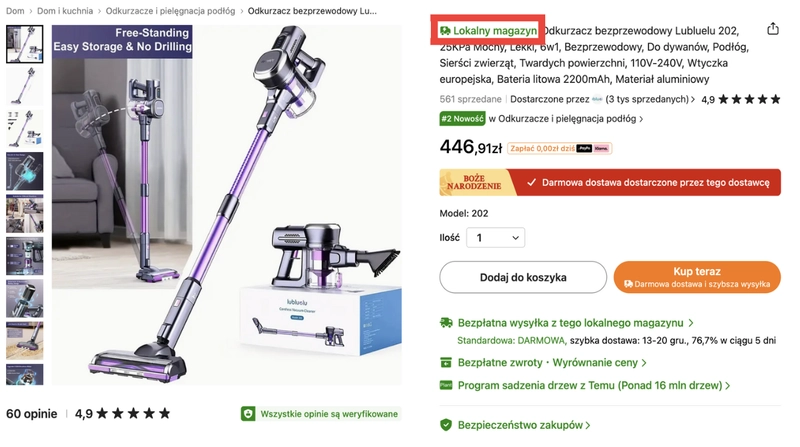Click the green truck free shipping icon
800x447 pixels.
point(446,322)
